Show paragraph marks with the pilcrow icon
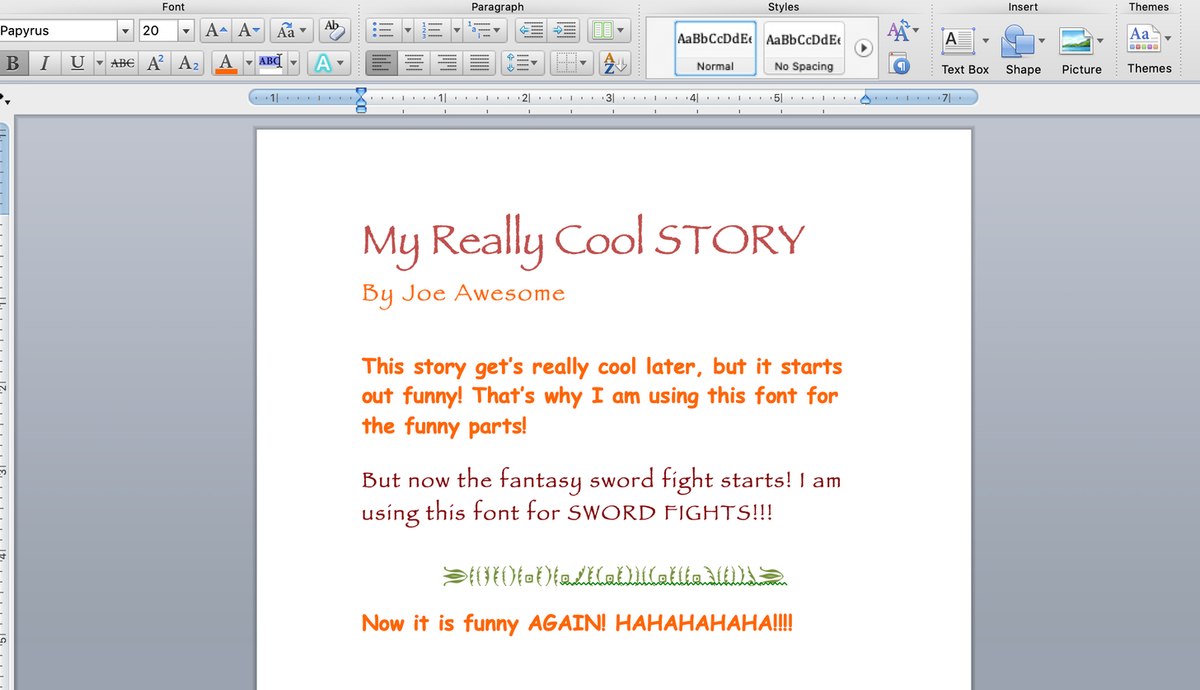This screenshot has width=1200, height=690. click(900, 65)
